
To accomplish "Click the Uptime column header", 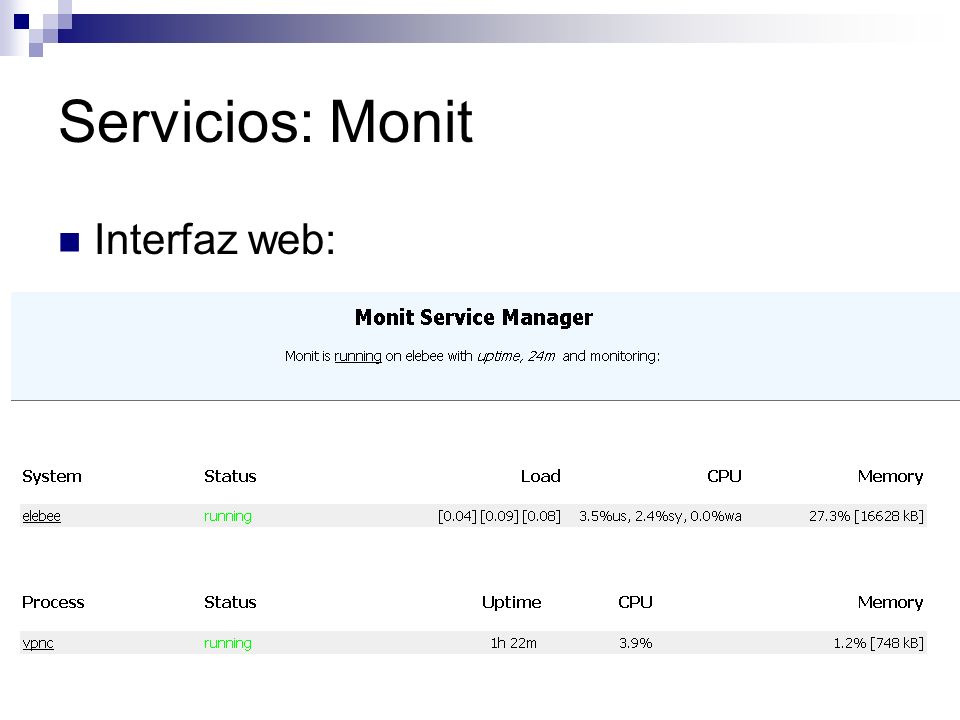I will 511,602.
